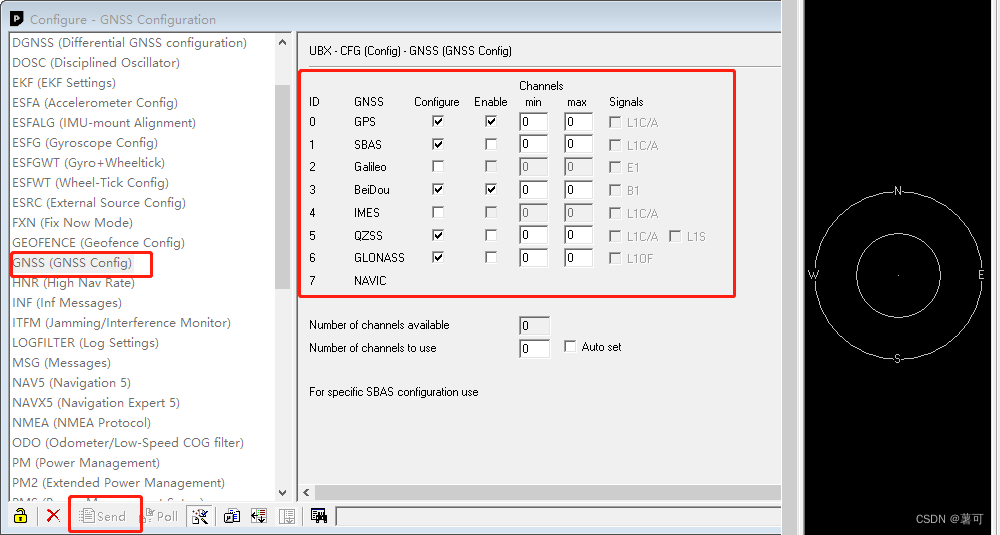The image size is (1000, 535).
Task: Select EKF (EKF Settings) entry
Action: [64, 83]
